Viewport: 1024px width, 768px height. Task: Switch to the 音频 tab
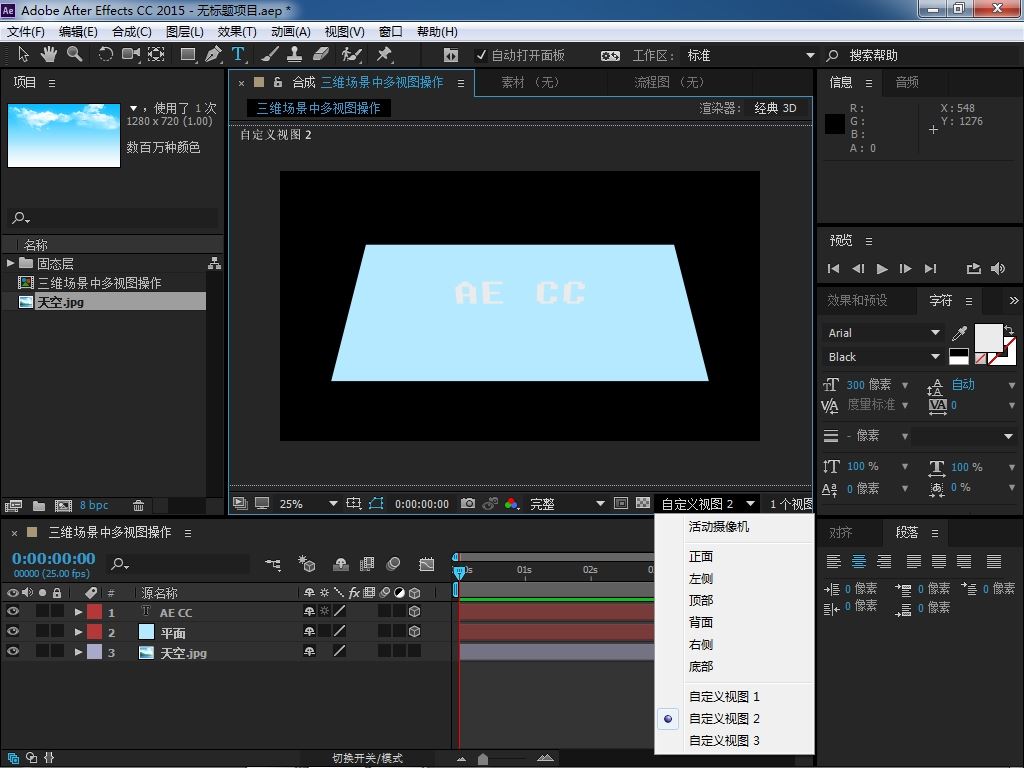click(x=907, y=82)
